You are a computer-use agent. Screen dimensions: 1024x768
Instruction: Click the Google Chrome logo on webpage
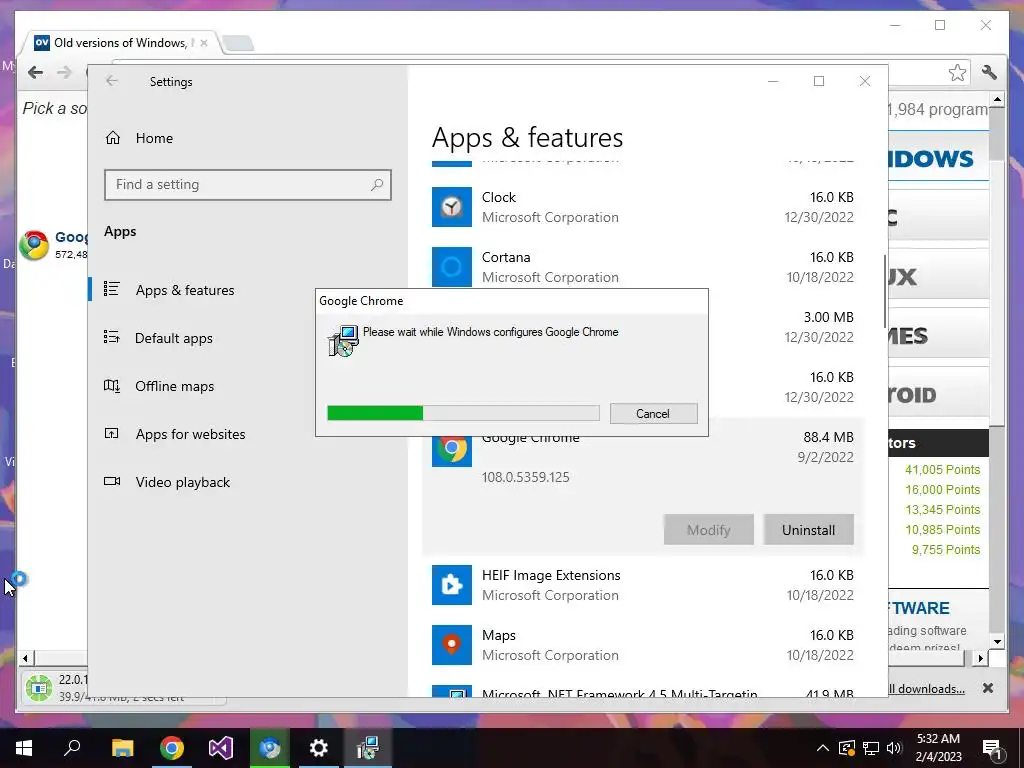coord(34,246)
